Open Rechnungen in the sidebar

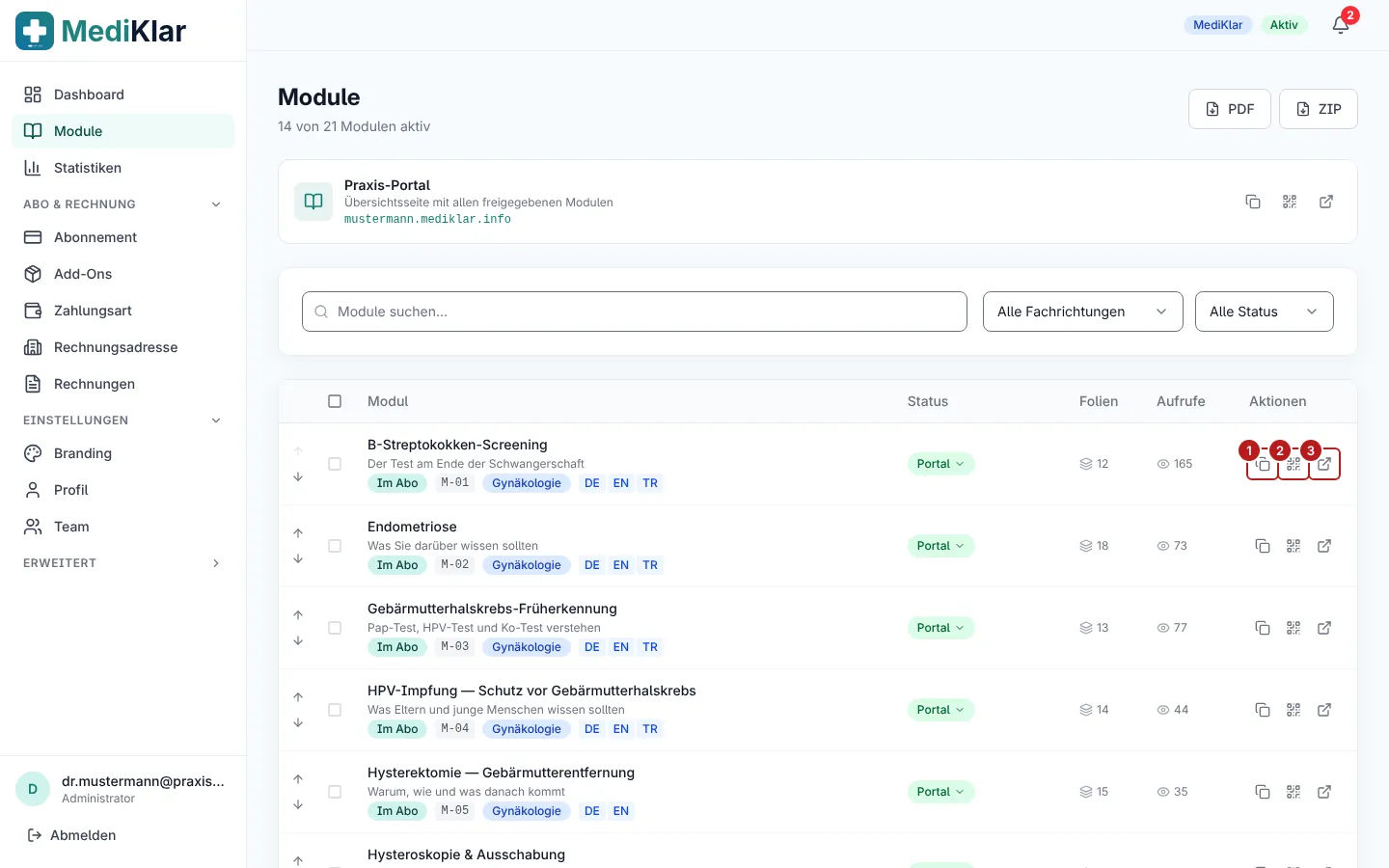coord(123,384)
